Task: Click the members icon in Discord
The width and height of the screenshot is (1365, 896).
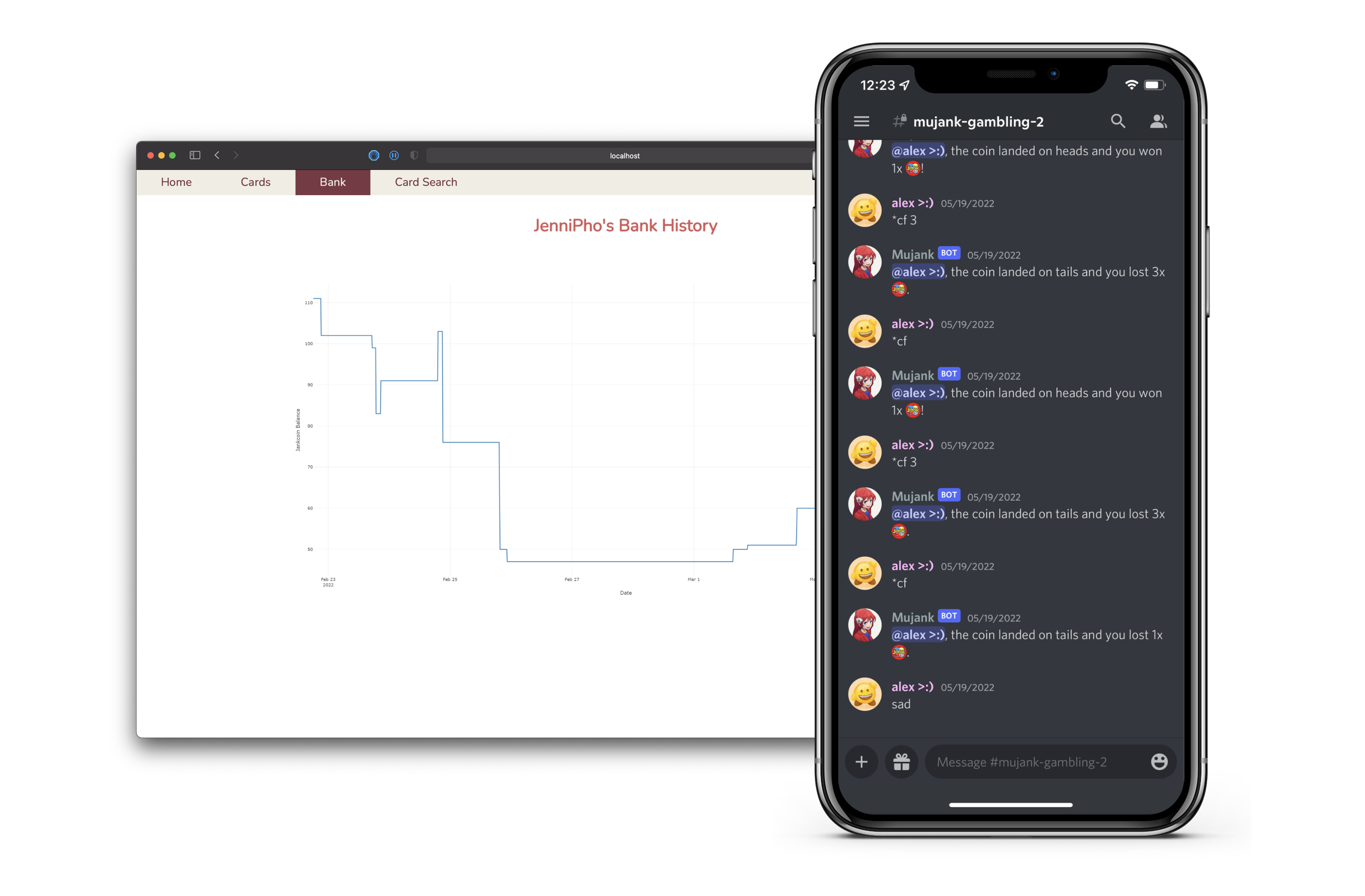Action: [1157, 121]
